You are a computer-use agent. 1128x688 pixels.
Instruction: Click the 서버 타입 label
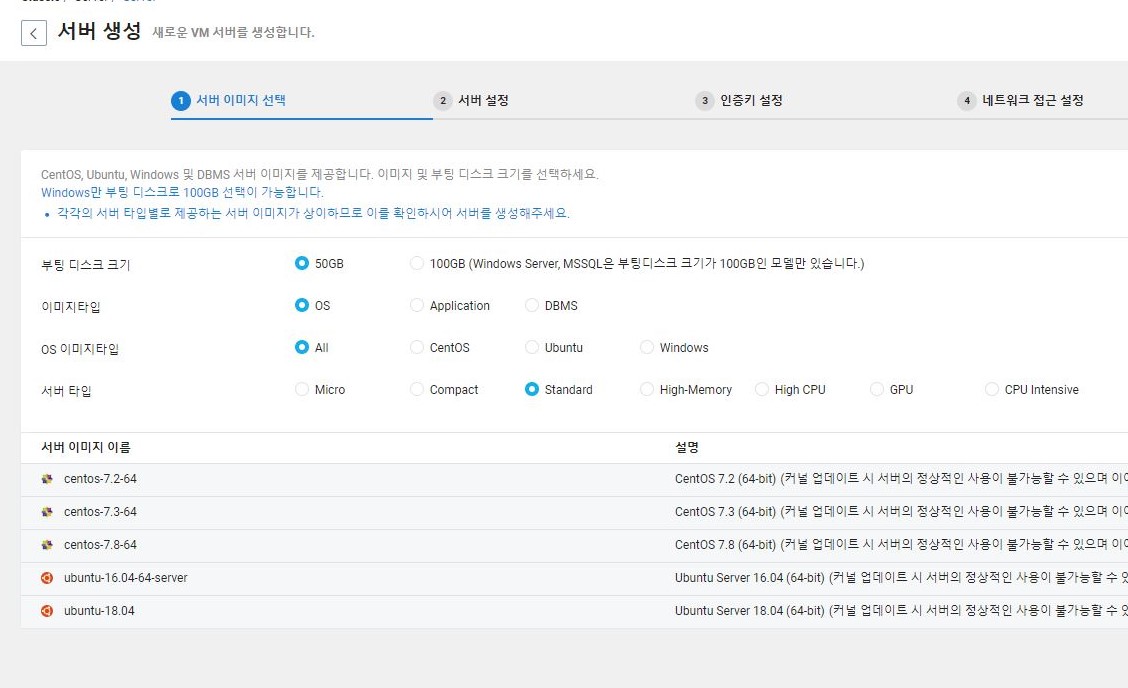(x=66, y=391)
